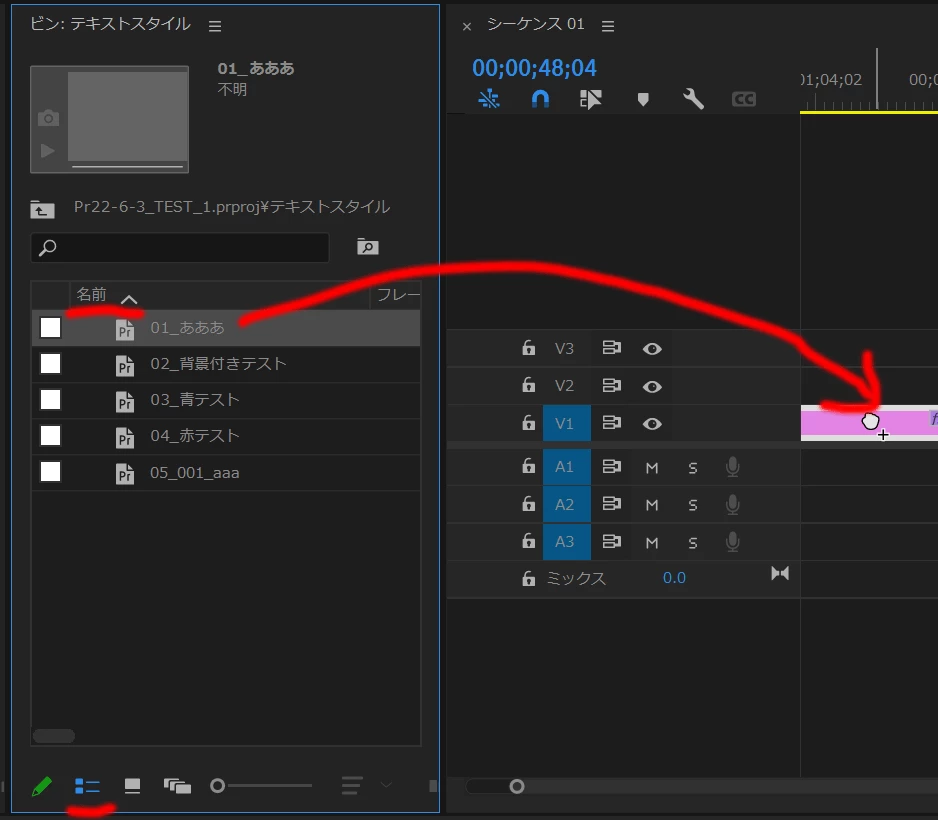Screen dimensions: 938x820
Task: Adjust the timeline zoom scroll handle
Action: click(517, 787)
